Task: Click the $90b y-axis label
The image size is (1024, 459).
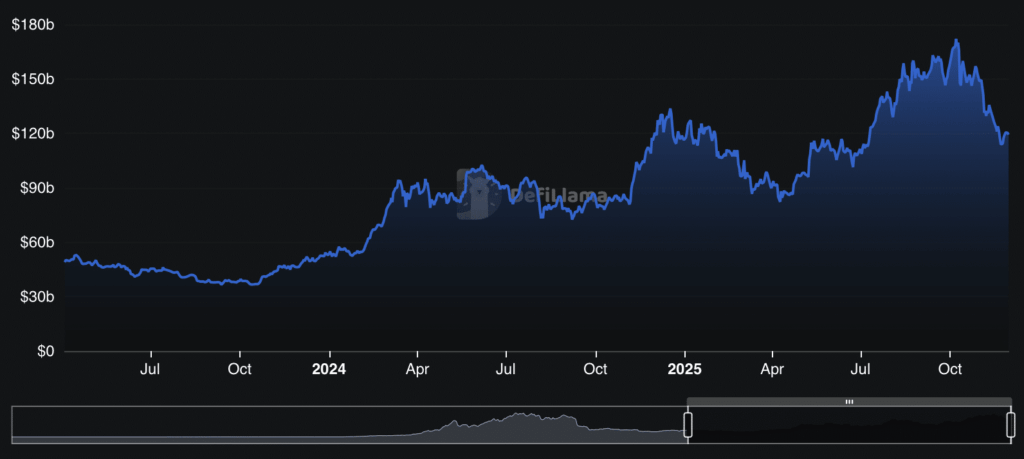Action: (36, 188)
